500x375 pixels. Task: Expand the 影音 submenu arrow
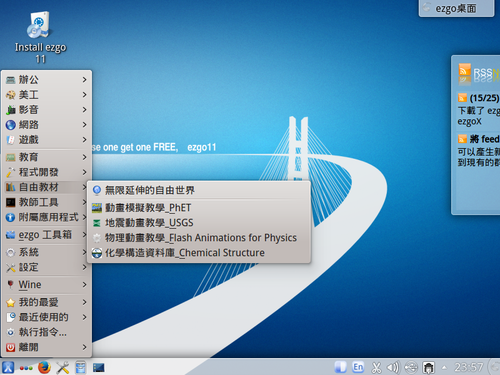click(x=85, y=110)
